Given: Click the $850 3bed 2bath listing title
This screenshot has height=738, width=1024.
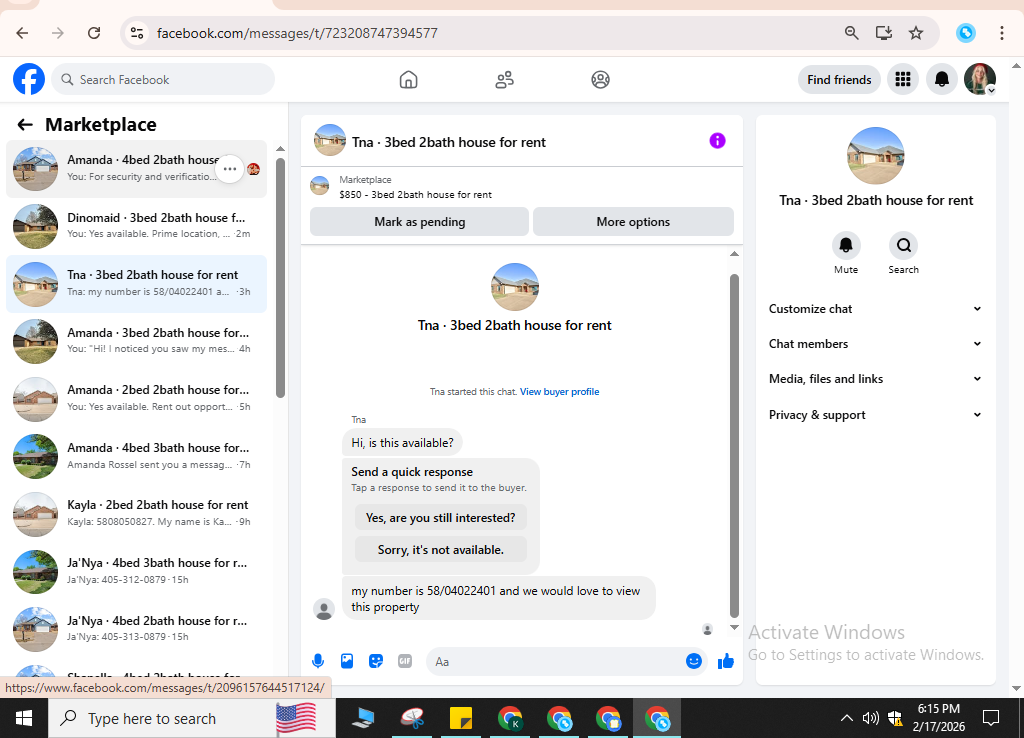Looking at the screenshot, I should tap(415, 195).
